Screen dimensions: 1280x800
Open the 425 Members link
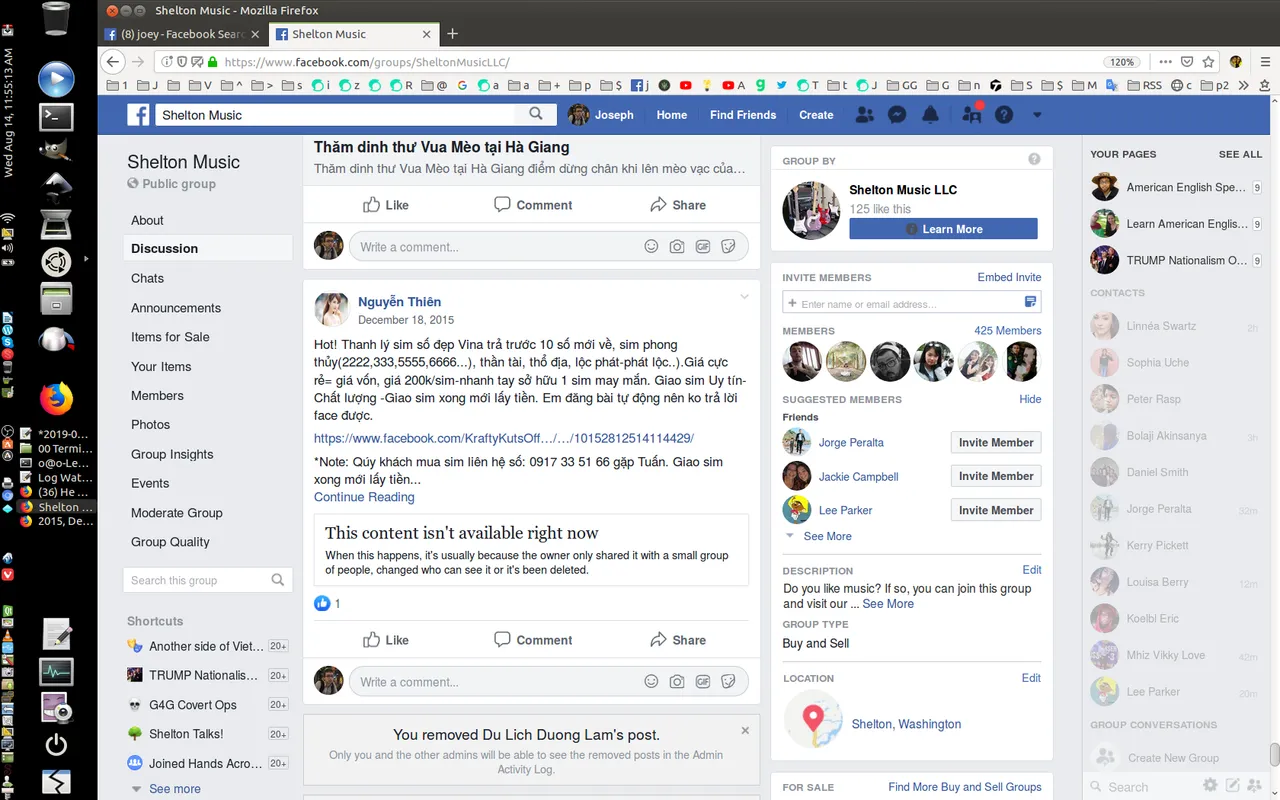(1008, 331)
